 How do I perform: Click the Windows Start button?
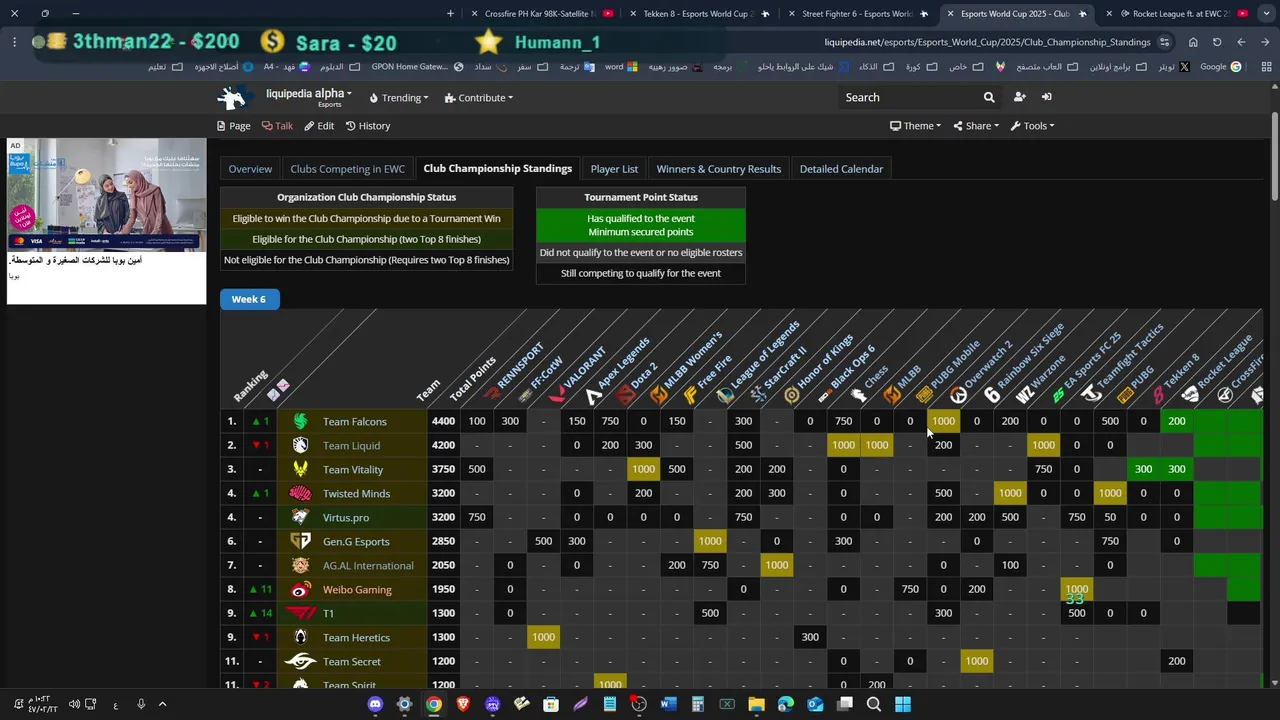903,704
